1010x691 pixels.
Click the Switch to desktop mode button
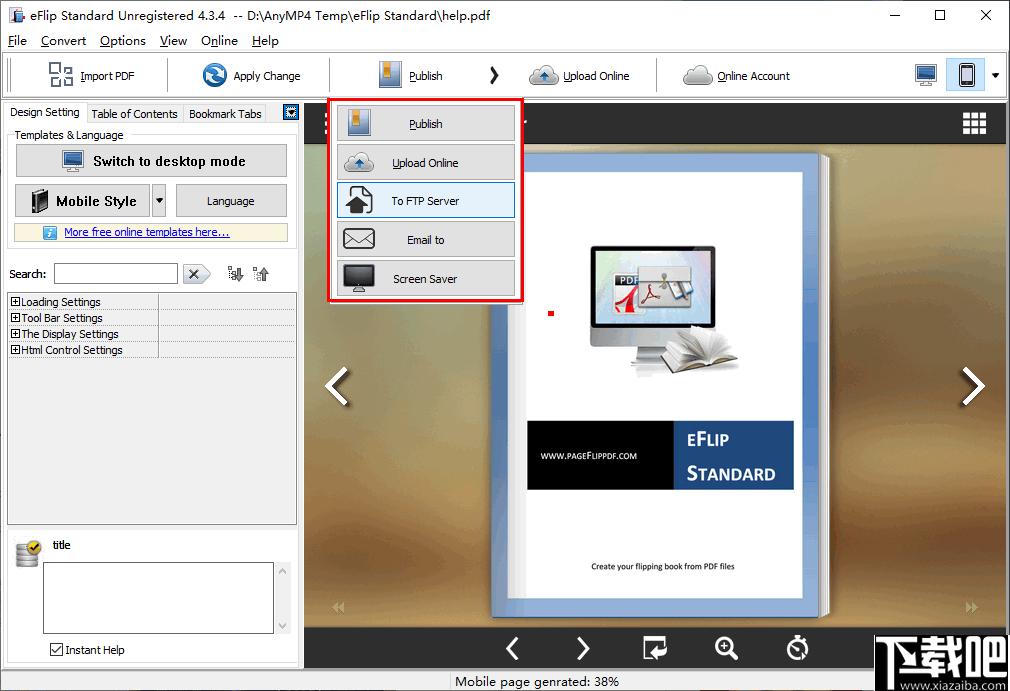coord(151,161)
